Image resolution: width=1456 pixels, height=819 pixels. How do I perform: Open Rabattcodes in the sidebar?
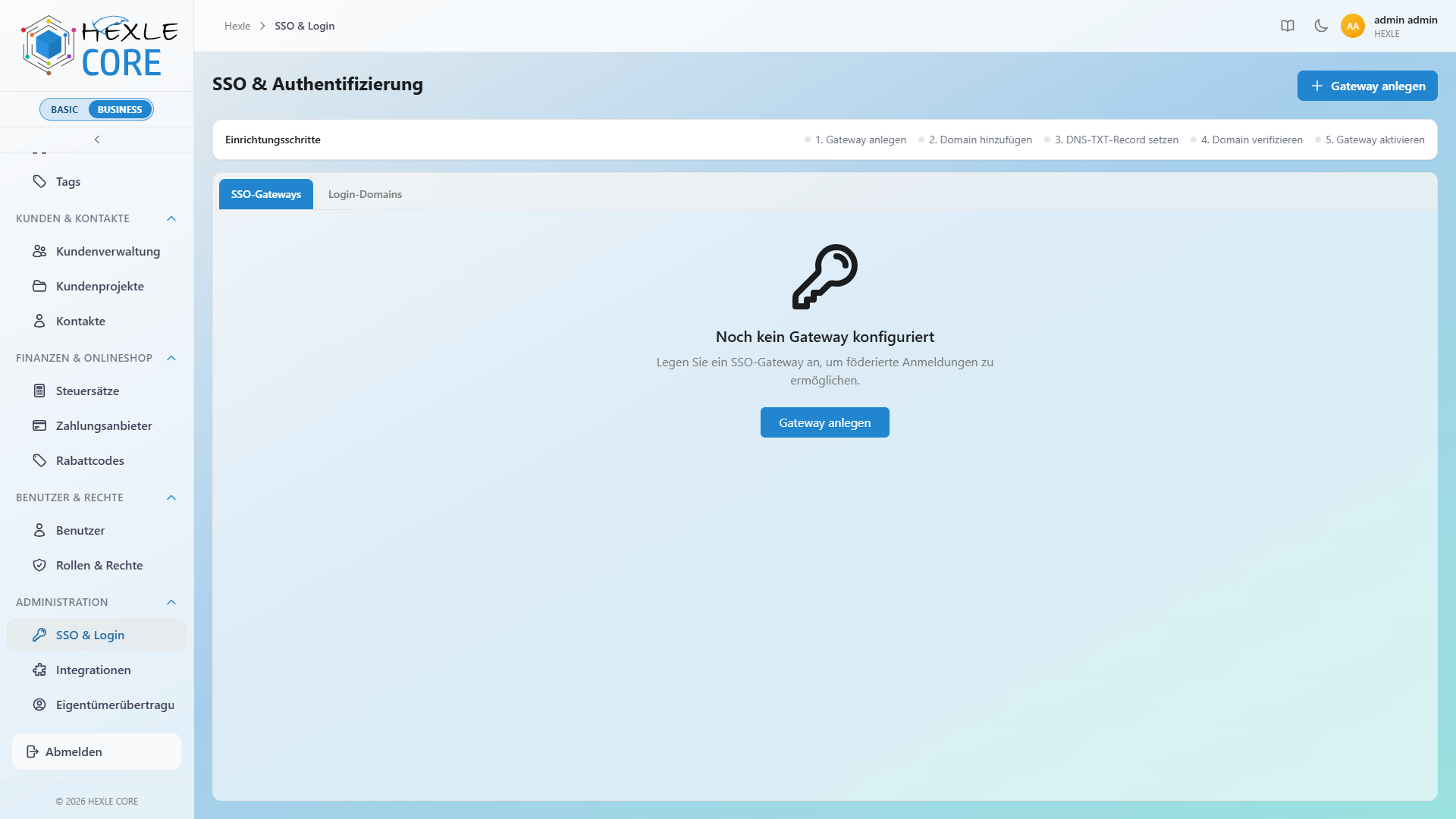(x=96, y=460)
